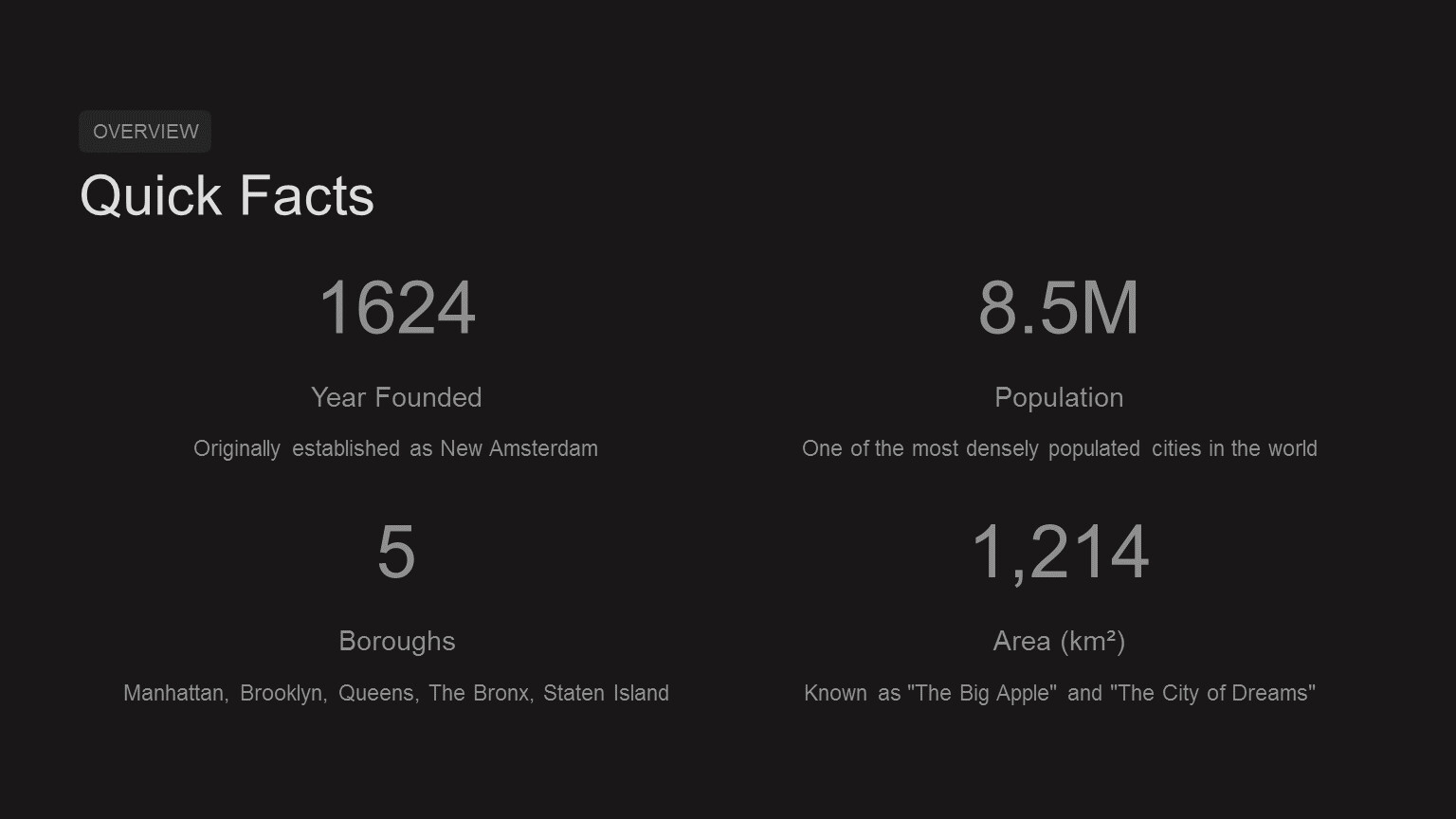Click the New Amsterdam description text
This screenshot has width=1456, height=819.
coord(518,448)
